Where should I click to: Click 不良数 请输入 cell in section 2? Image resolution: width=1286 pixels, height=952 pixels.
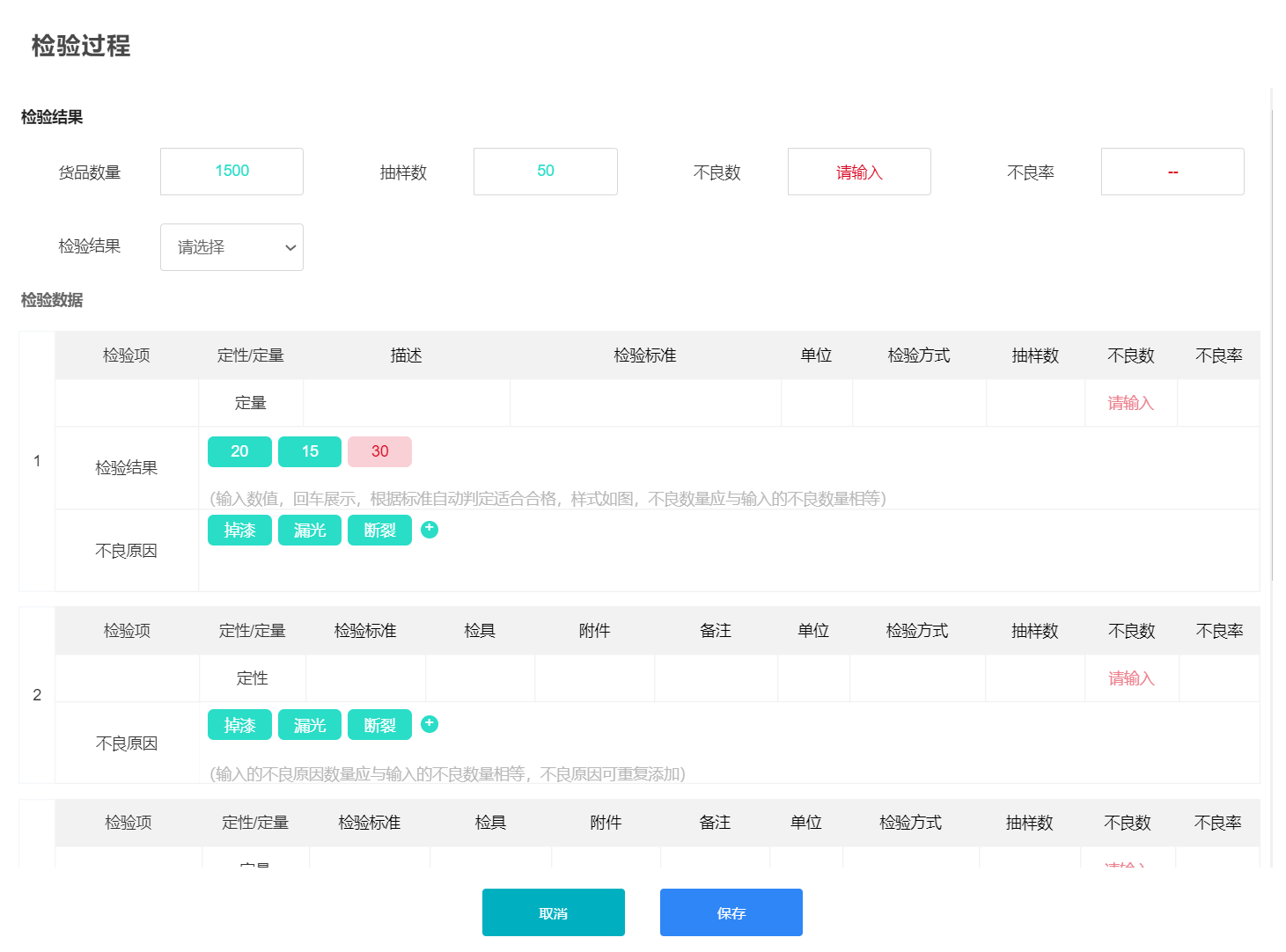(1131, 678)
